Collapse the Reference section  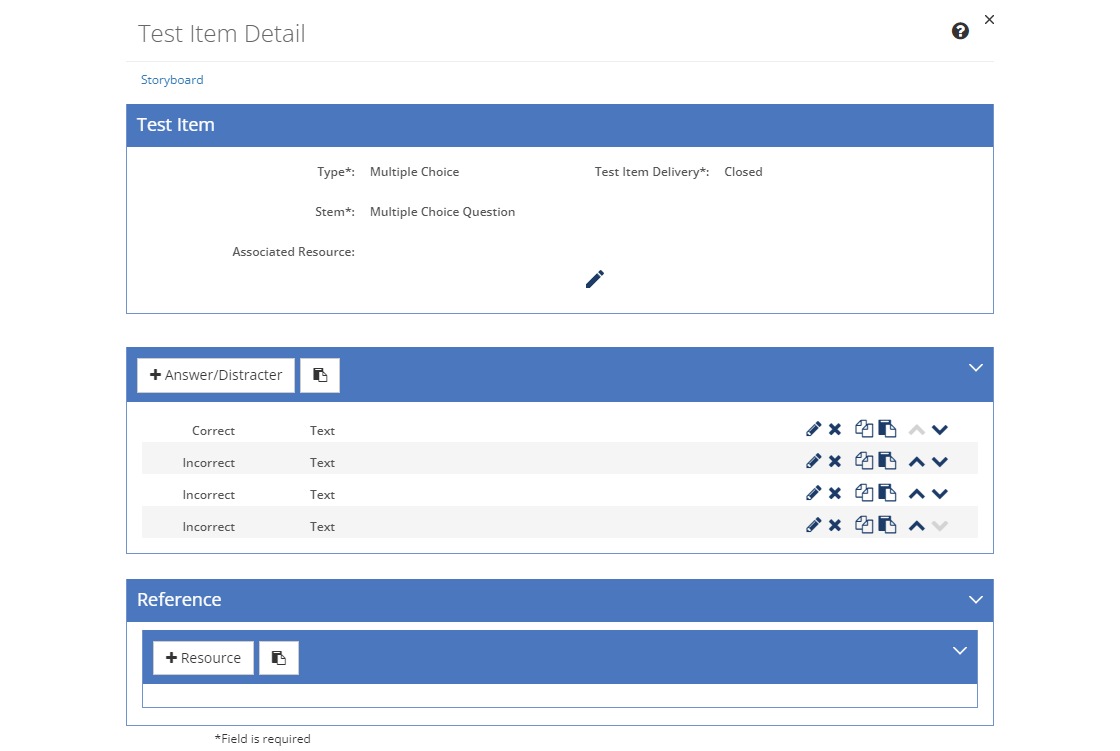(x=976, y=600)
